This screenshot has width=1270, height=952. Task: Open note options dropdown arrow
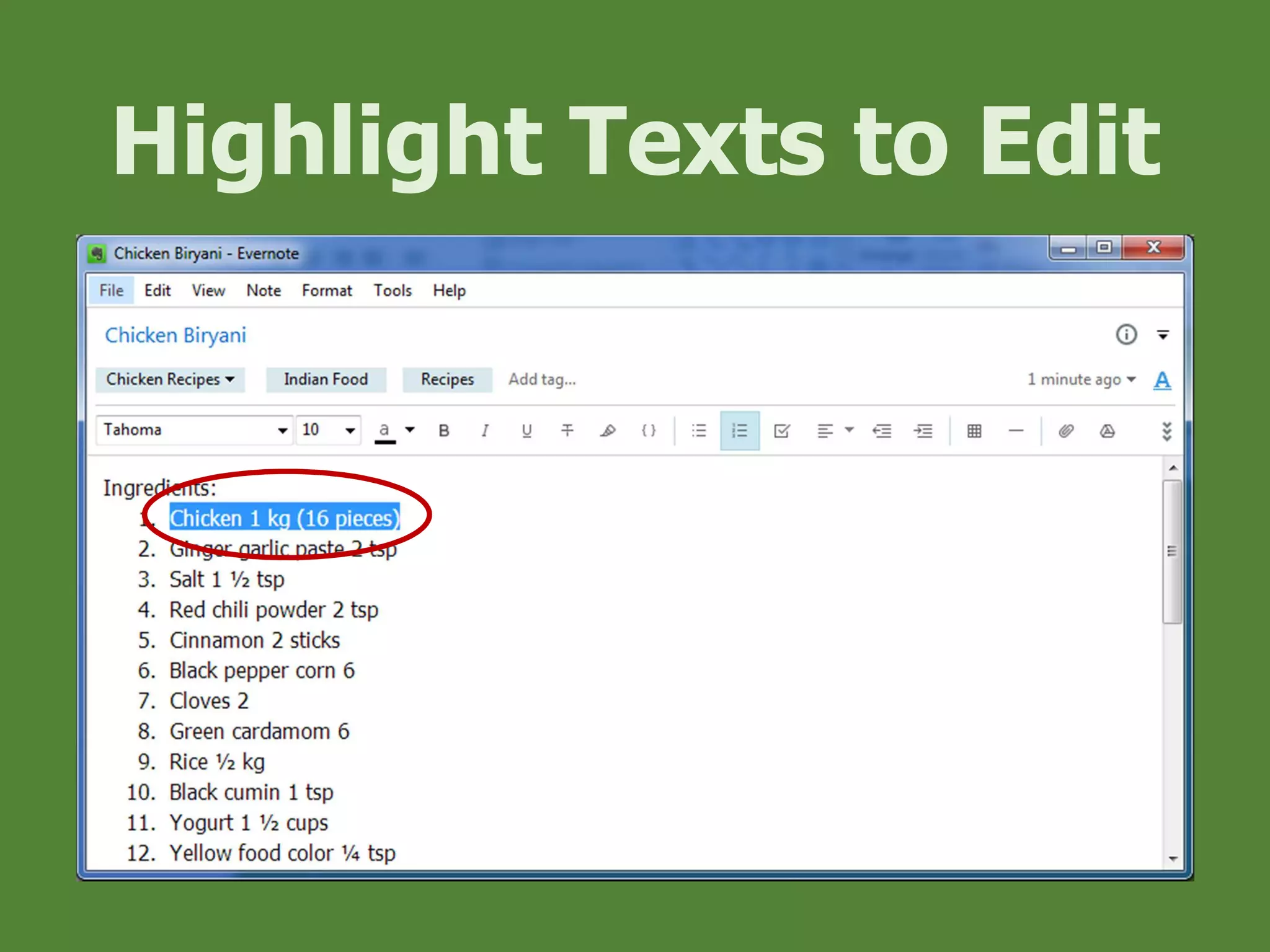click(x=1163, y=335)
